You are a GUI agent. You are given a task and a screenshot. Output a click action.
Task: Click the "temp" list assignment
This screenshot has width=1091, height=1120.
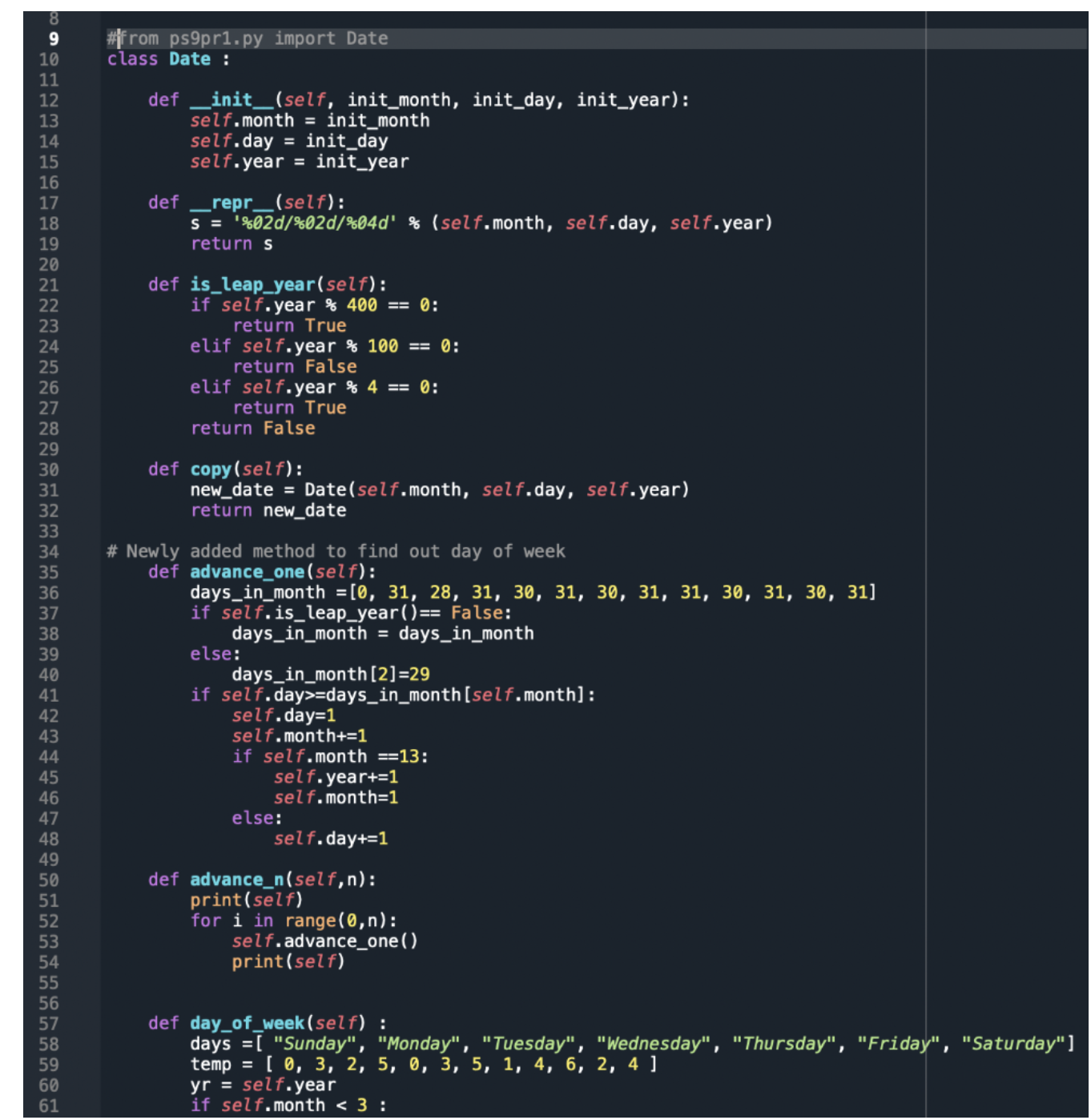click(x=424, y=1065)
